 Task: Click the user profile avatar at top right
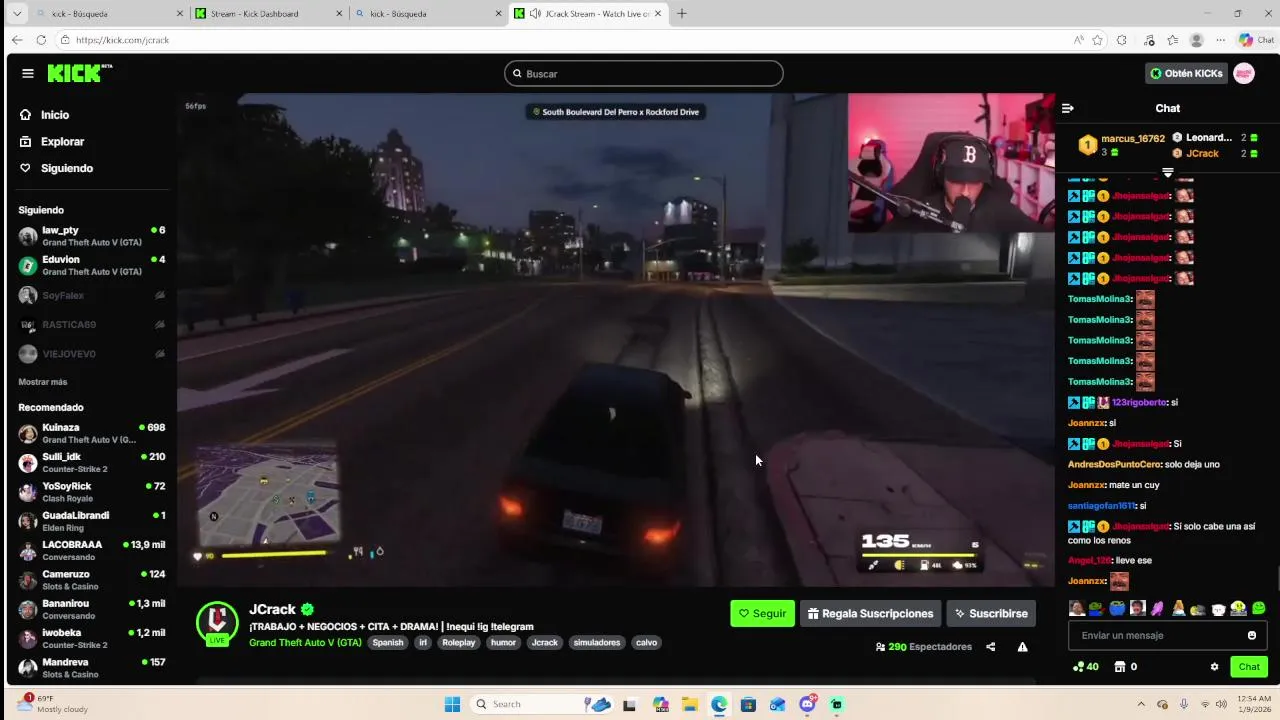(1244, 73)
